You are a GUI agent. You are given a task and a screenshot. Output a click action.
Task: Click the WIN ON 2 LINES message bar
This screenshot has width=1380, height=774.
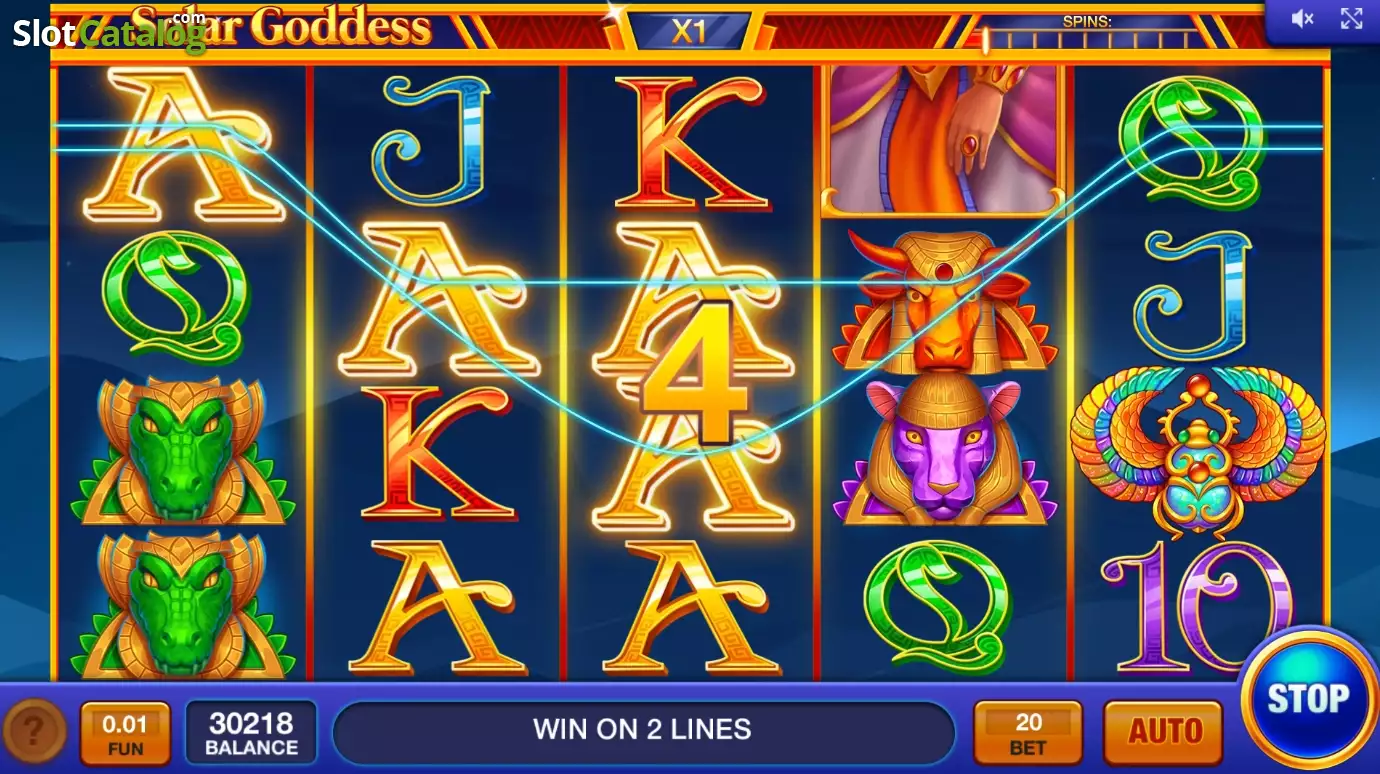click(643, 730)
